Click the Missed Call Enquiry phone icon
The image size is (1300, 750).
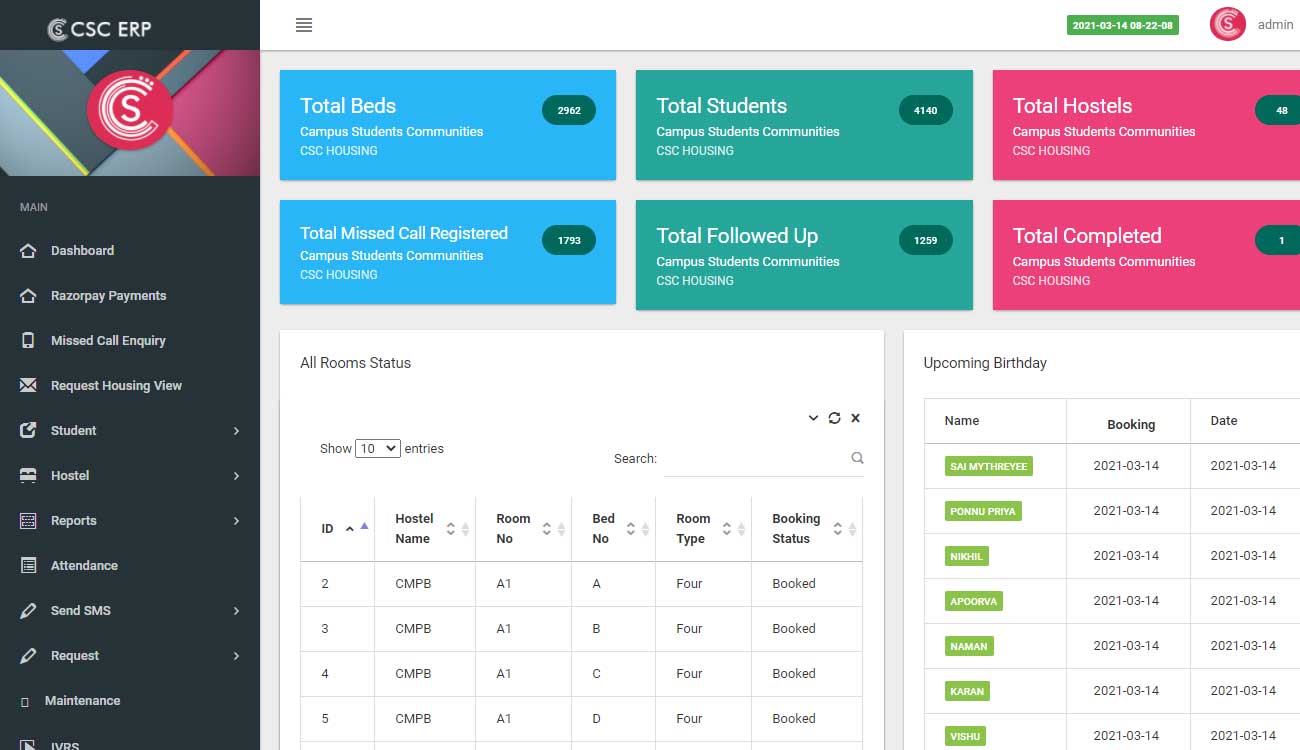(28, 340)
